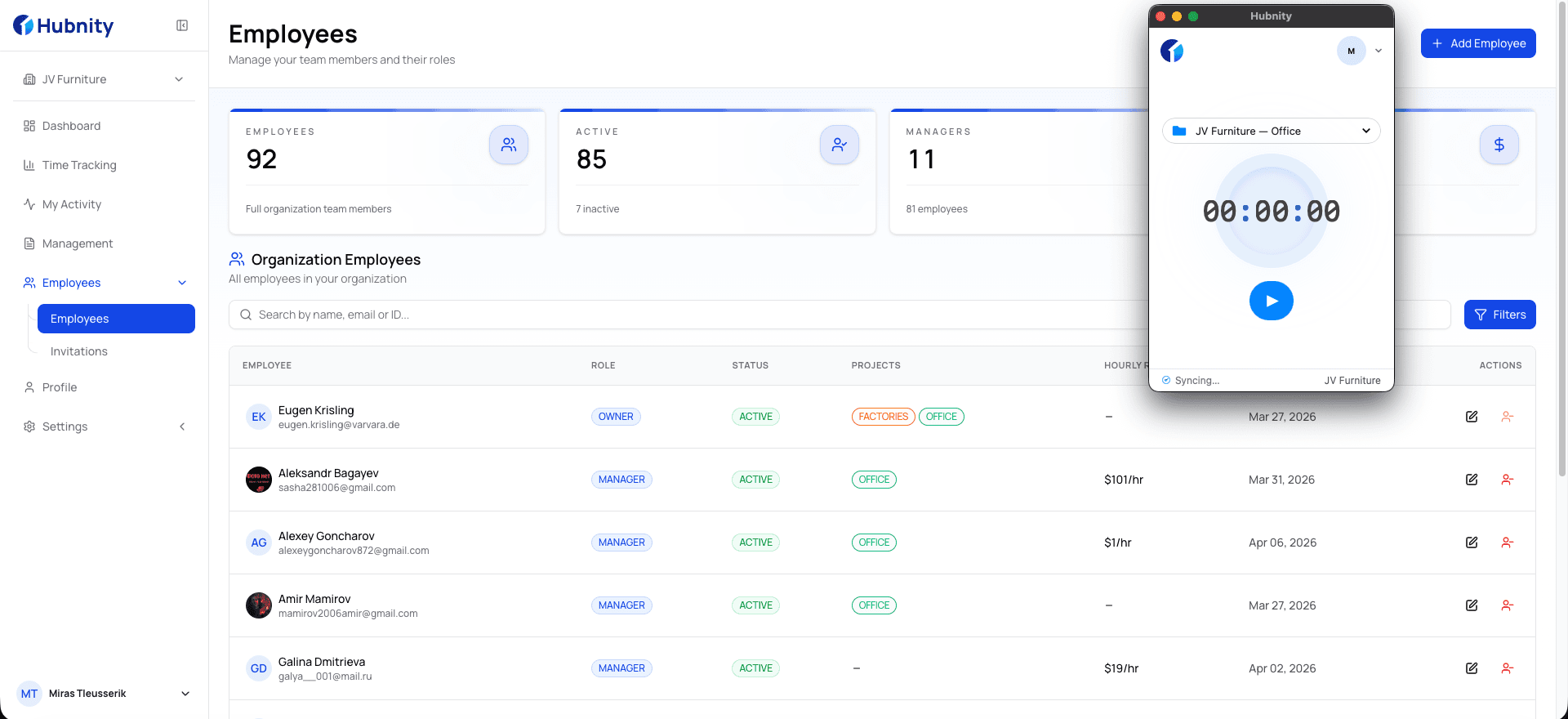The width and height of the screenshot is (1568, 719).
Task: Click the $19/hr hourly rate
Action: pyautogui.click(x=1121, y=668)
